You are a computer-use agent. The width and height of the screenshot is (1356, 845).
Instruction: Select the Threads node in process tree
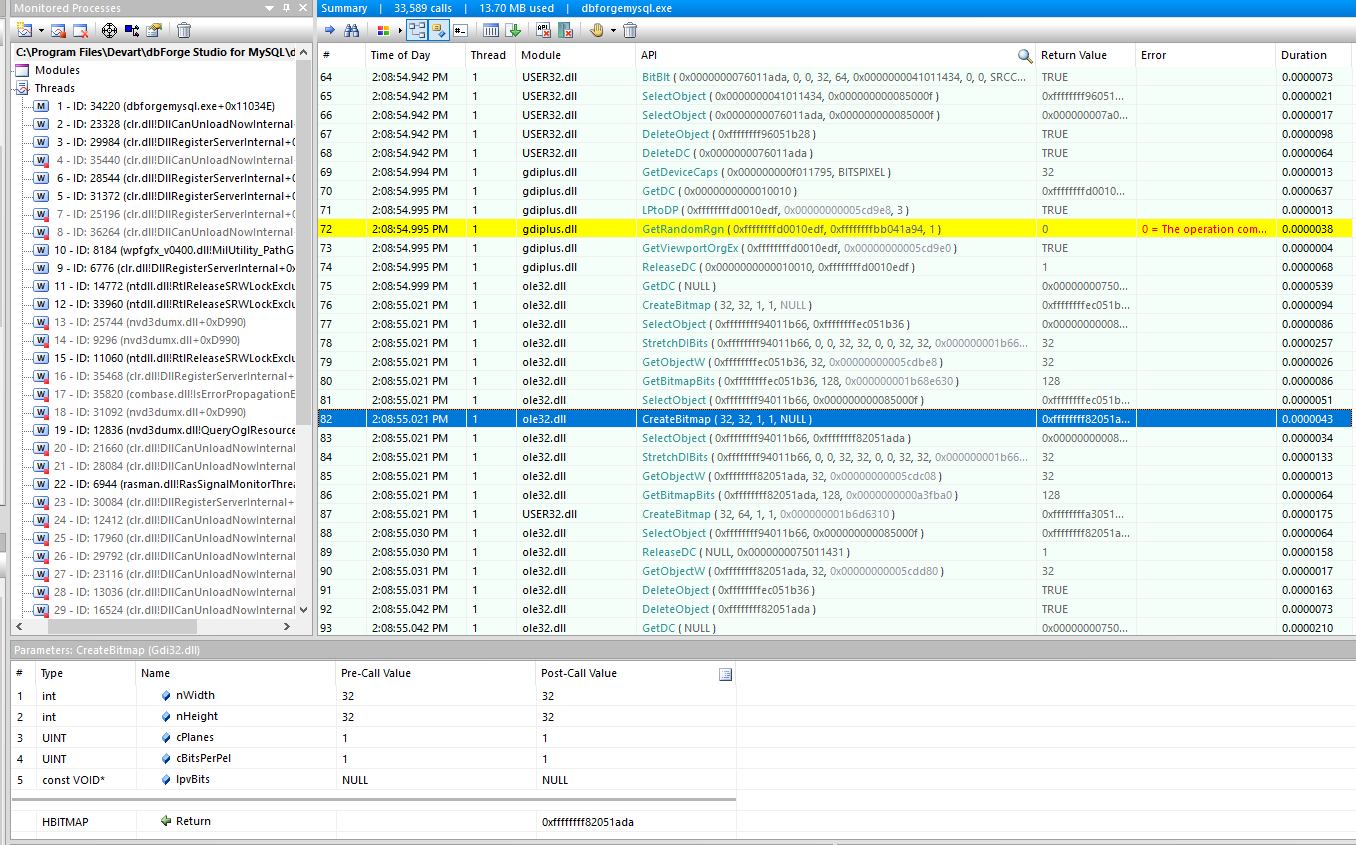[55, 88]
